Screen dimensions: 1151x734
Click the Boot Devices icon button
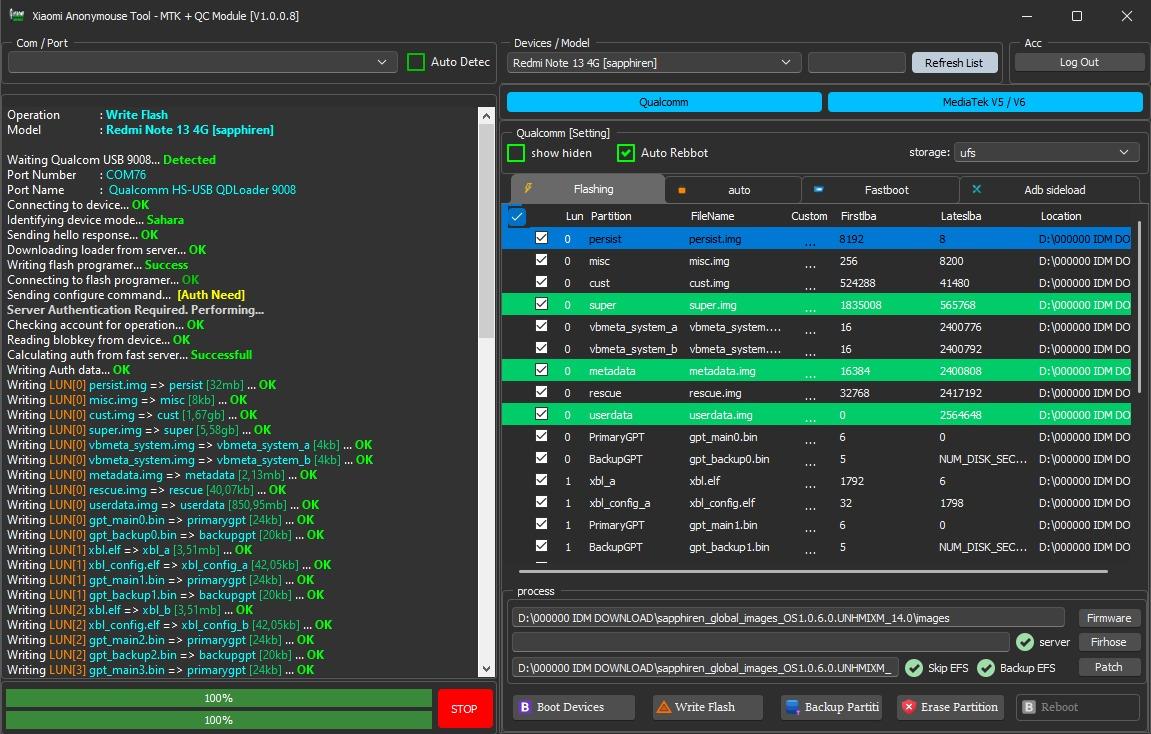524,707
